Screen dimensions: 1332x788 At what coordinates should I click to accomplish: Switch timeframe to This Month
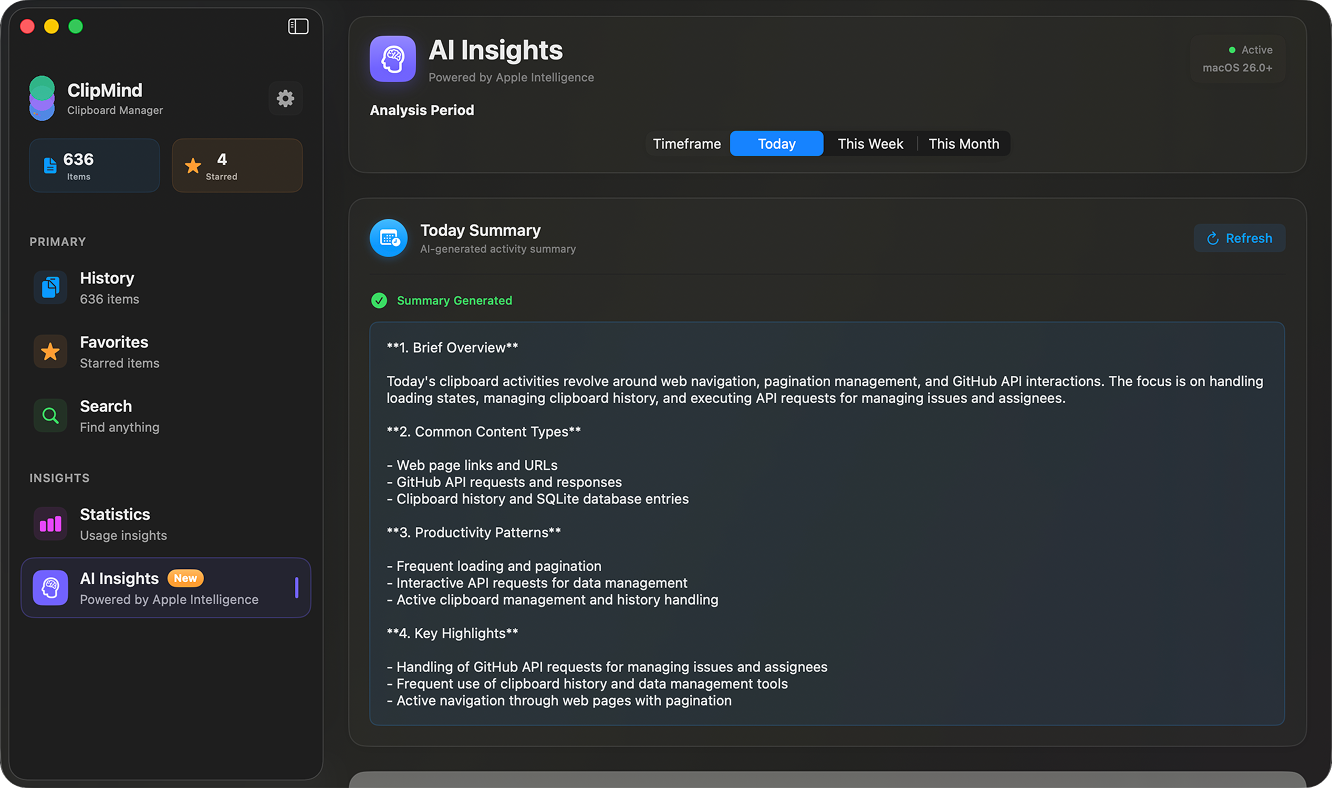tap(963, 143)
